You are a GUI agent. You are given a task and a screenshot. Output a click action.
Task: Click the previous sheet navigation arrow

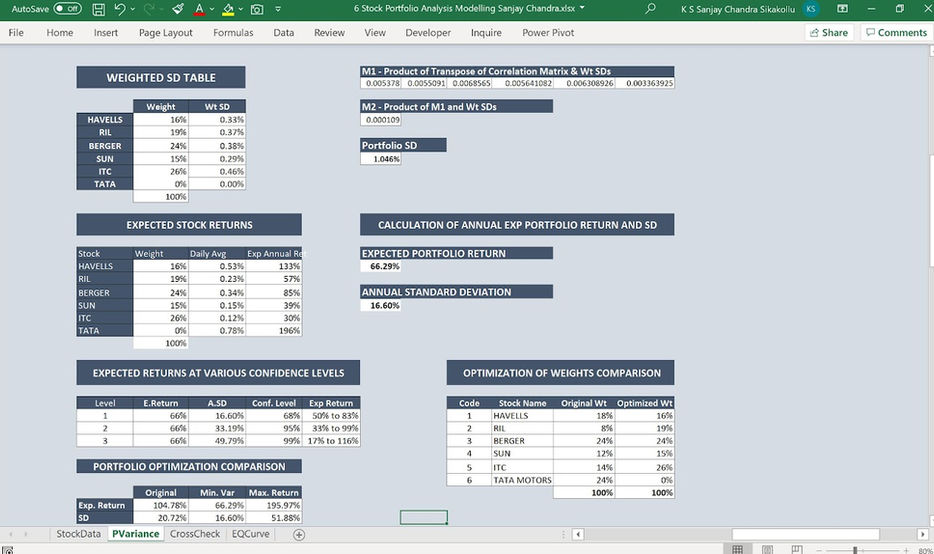[10, 534]
